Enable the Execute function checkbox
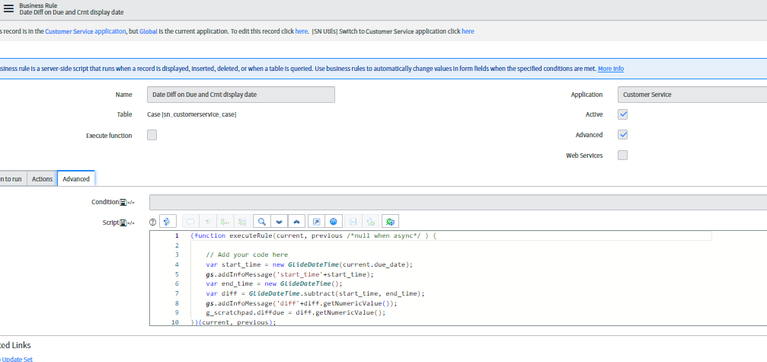This screenshot has width=767, height=362. (x=152, y=135)
